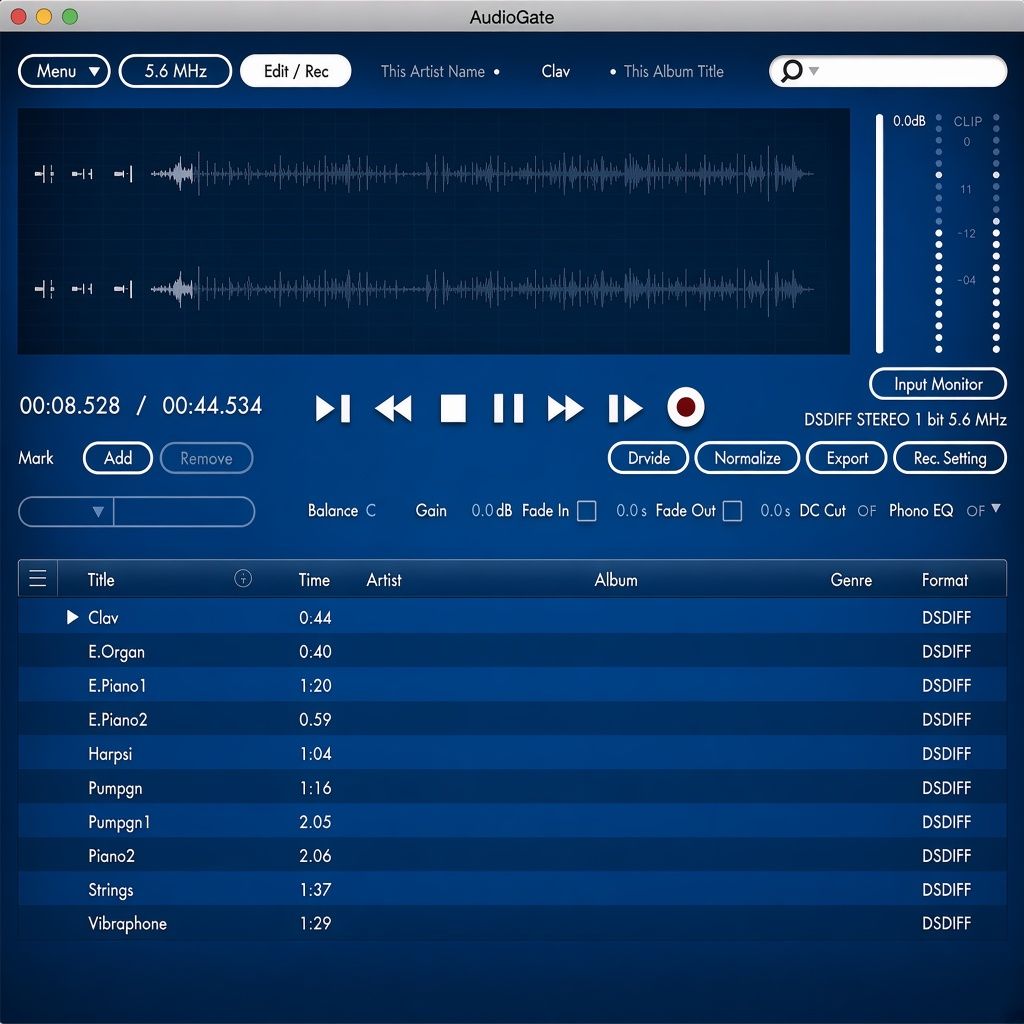Start recording with red record button
The height and width of the screenshot is (1024, 1024).
coord(686,407)
